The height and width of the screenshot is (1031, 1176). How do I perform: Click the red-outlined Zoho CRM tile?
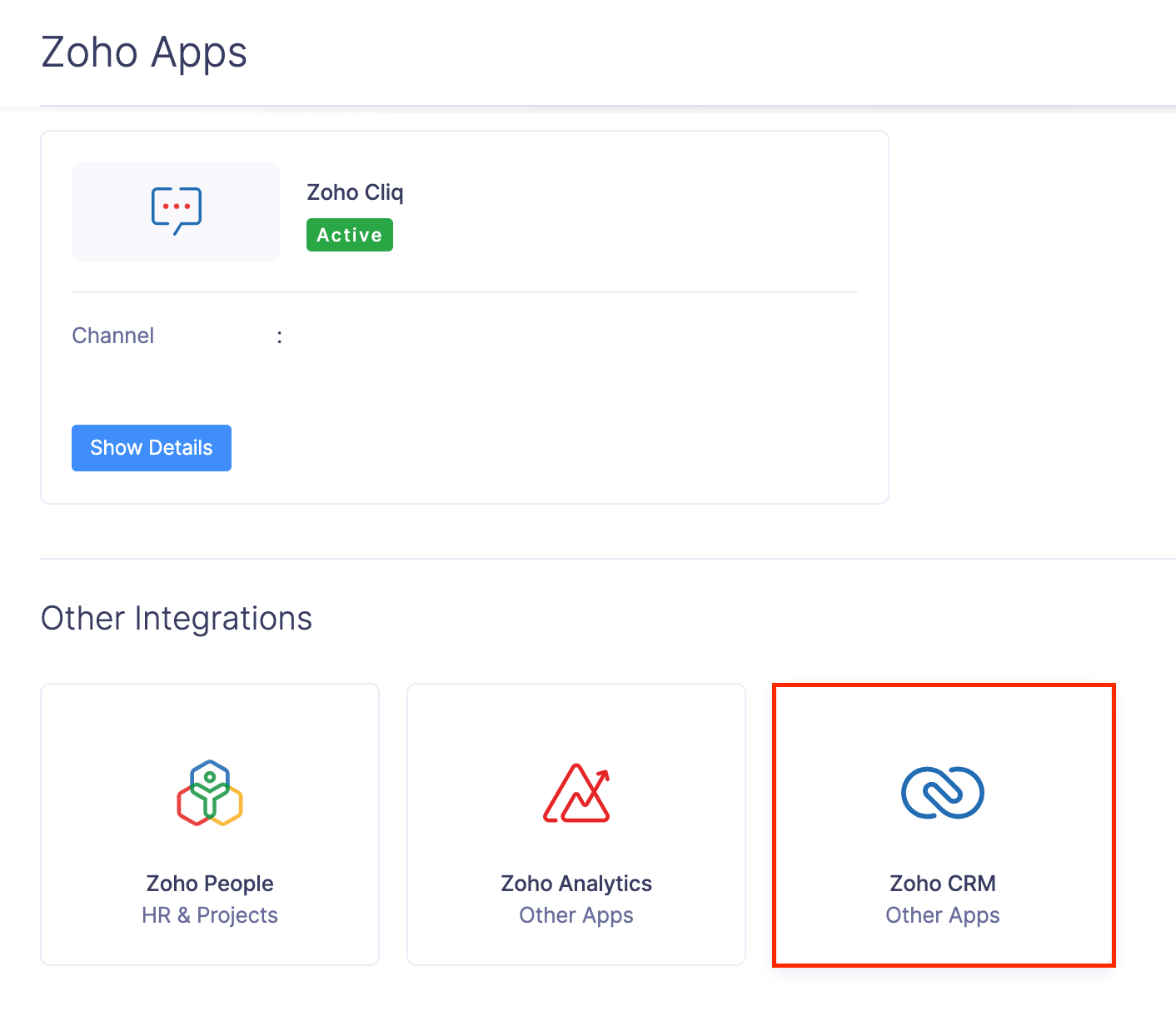(x=942, y=824)
